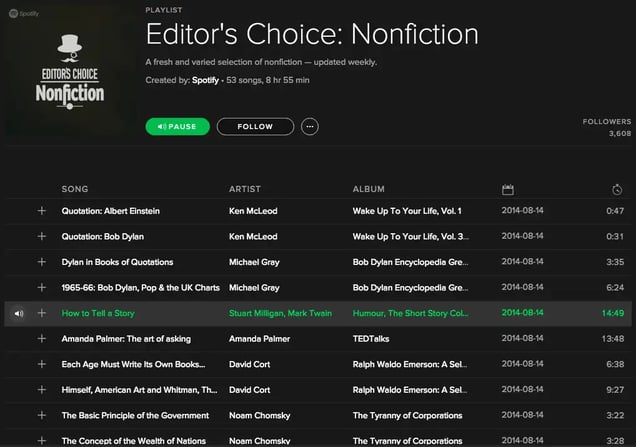This screenshot has height=447, width=636.
Task: Sort tracks by the SONG column header
Action: 75,189
